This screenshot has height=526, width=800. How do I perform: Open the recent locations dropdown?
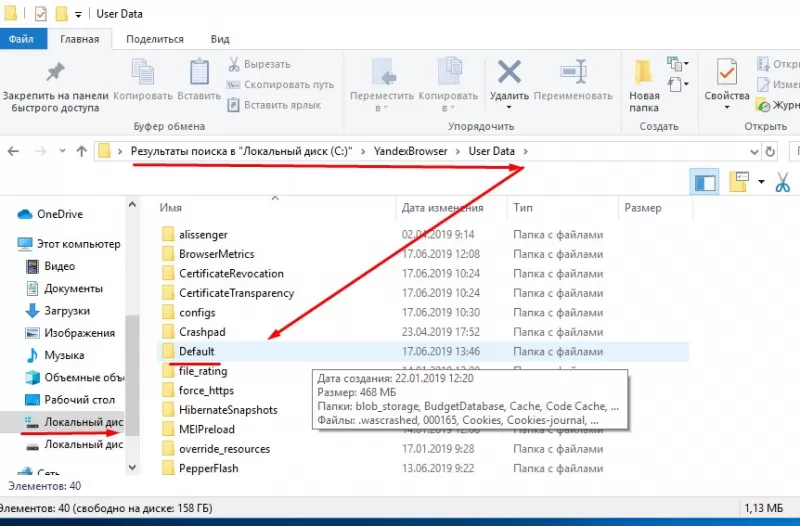click(x=62, y=151)
